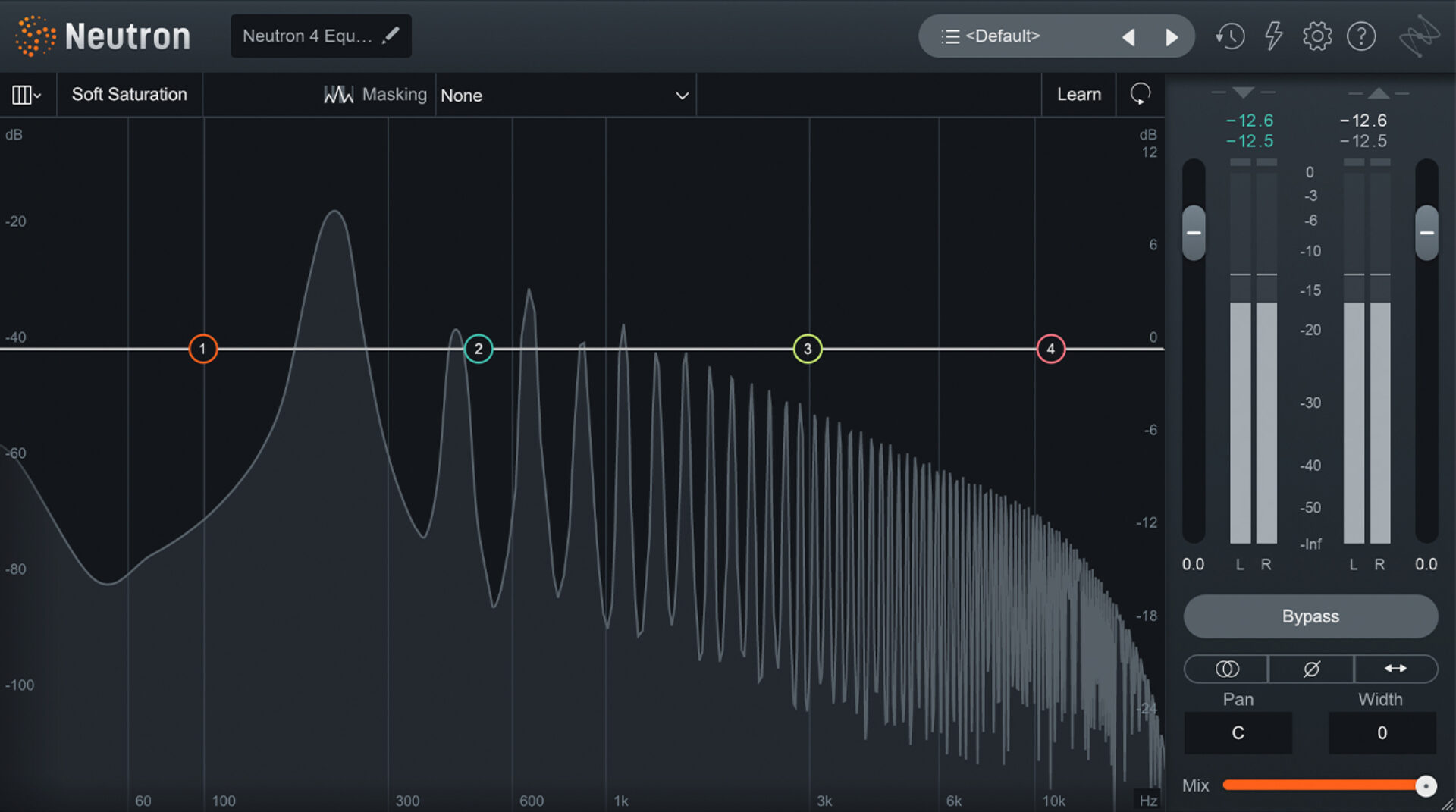Click the orange Mix slider handle
Image resolution: width=1456 pixels, height=812 pixels.
point(1428,785)
